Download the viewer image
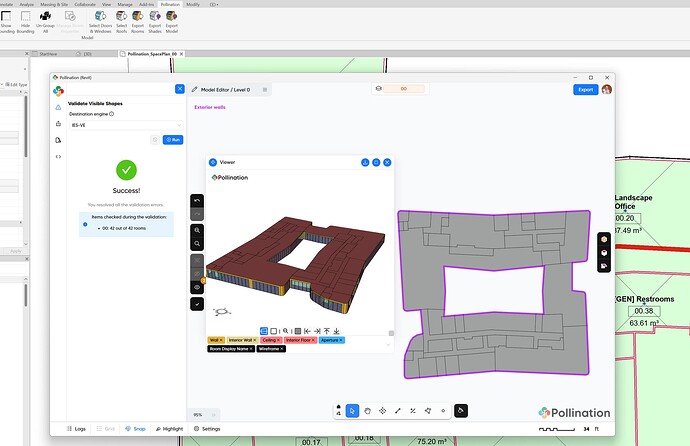The width and height of the screenshot is (690, 446). (365, 161)
